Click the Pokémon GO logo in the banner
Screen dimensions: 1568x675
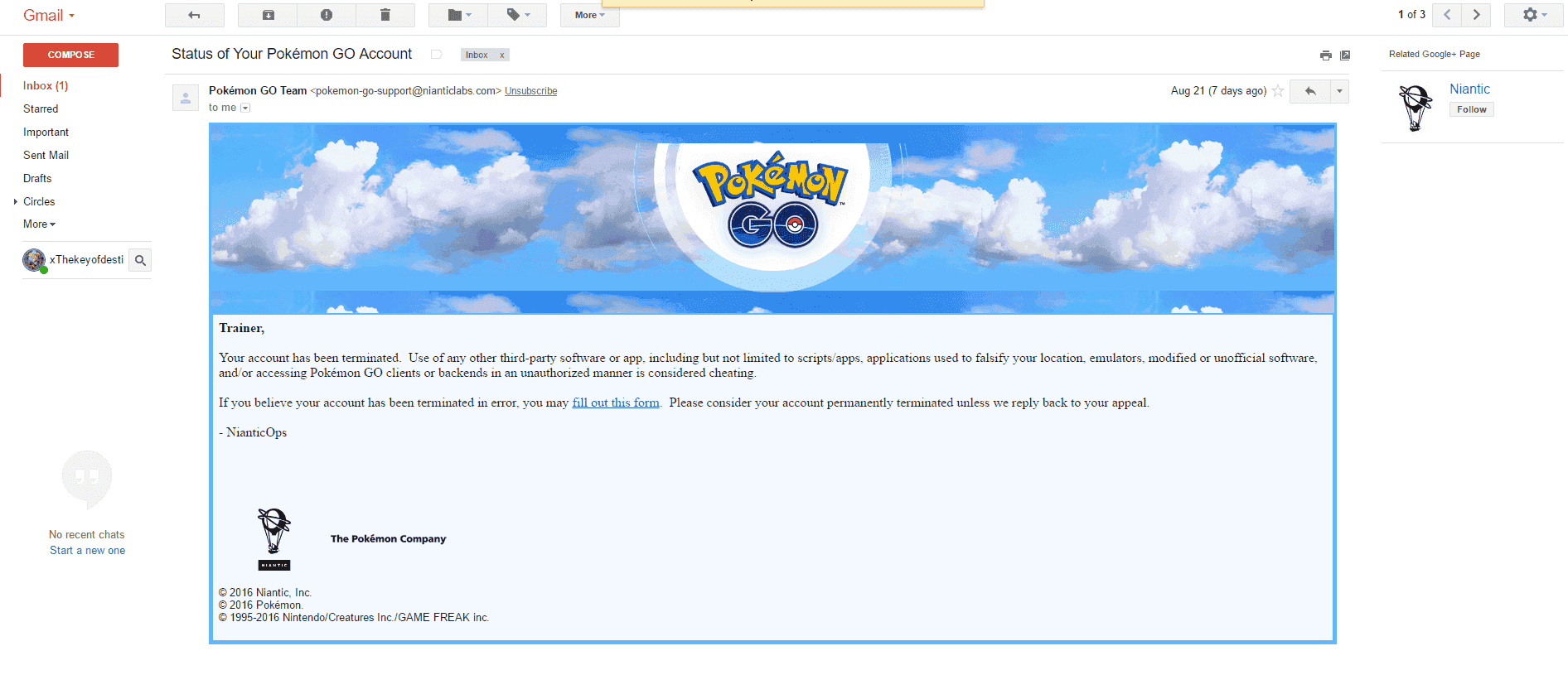tap(772, 200)
